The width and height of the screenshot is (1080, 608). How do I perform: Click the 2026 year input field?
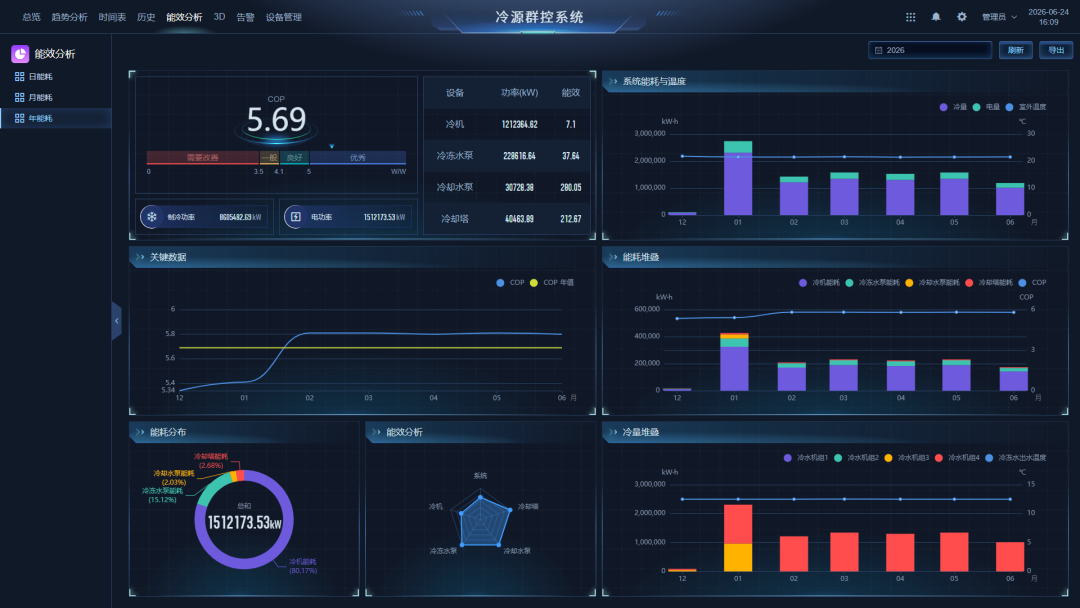(x=930, y=50)
